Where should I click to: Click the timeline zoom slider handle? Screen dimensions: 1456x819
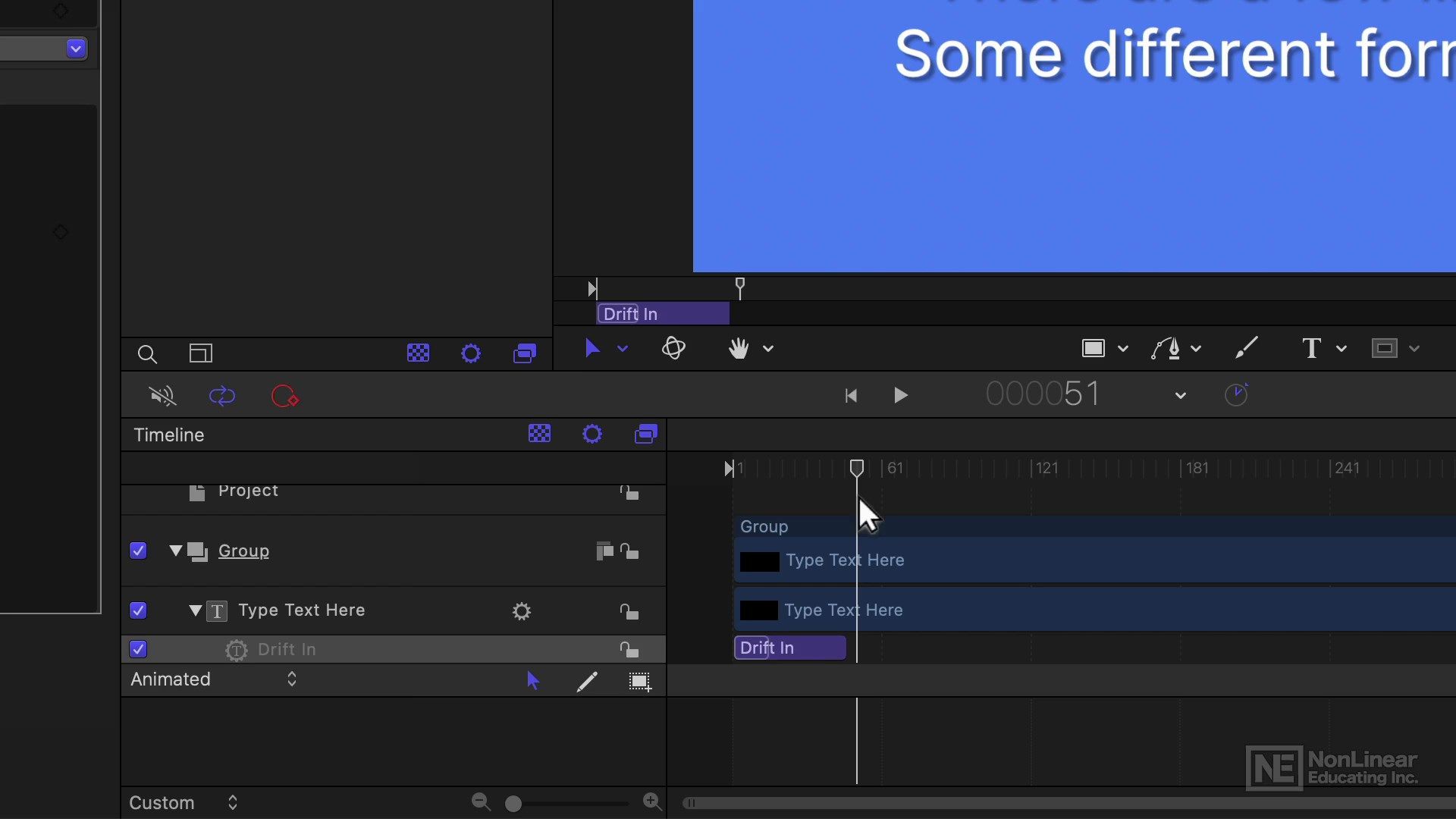pyautogui.click(x=513, y=804)
